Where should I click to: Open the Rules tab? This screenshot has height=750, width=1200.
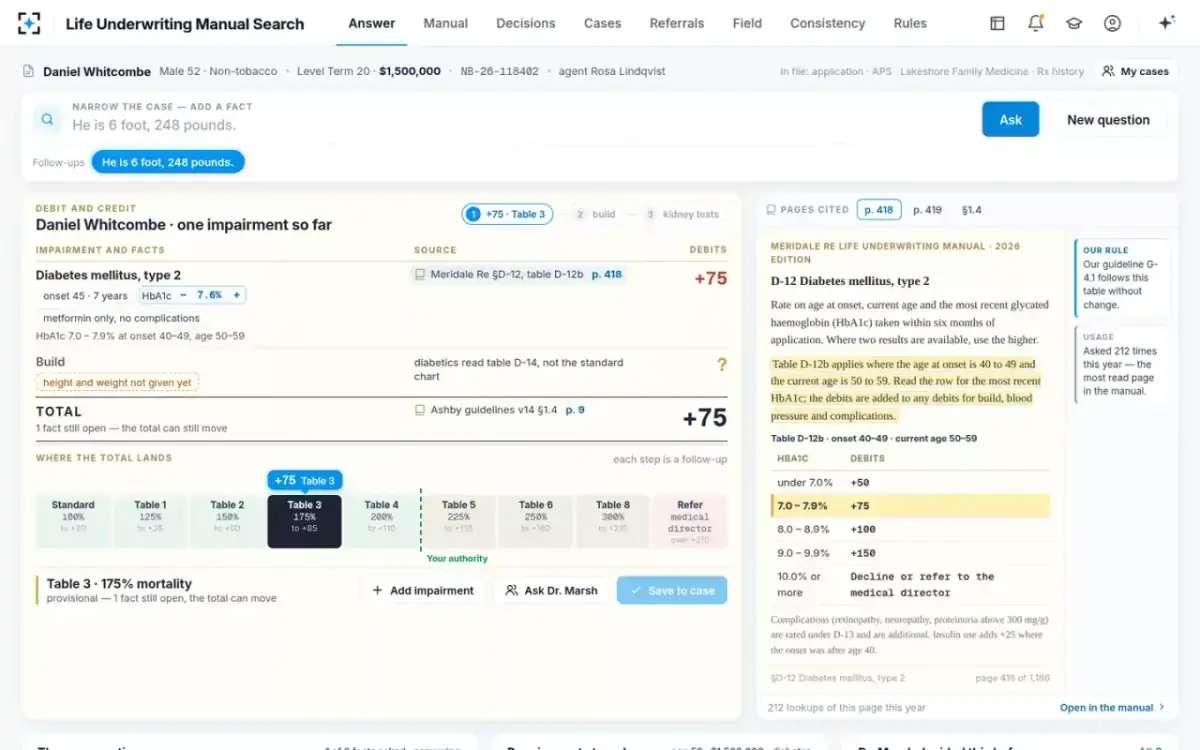910,23
